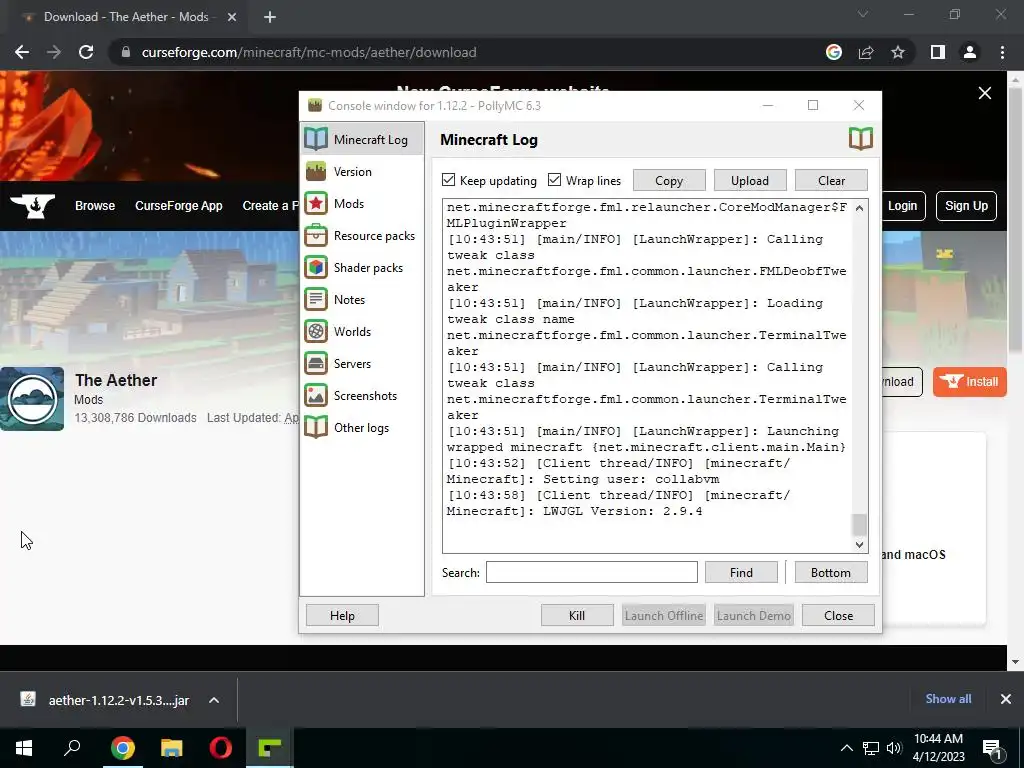1024x768 pixels.
Task: Click Browse in CurseForge navigation
Action: (x=95, y=206)
